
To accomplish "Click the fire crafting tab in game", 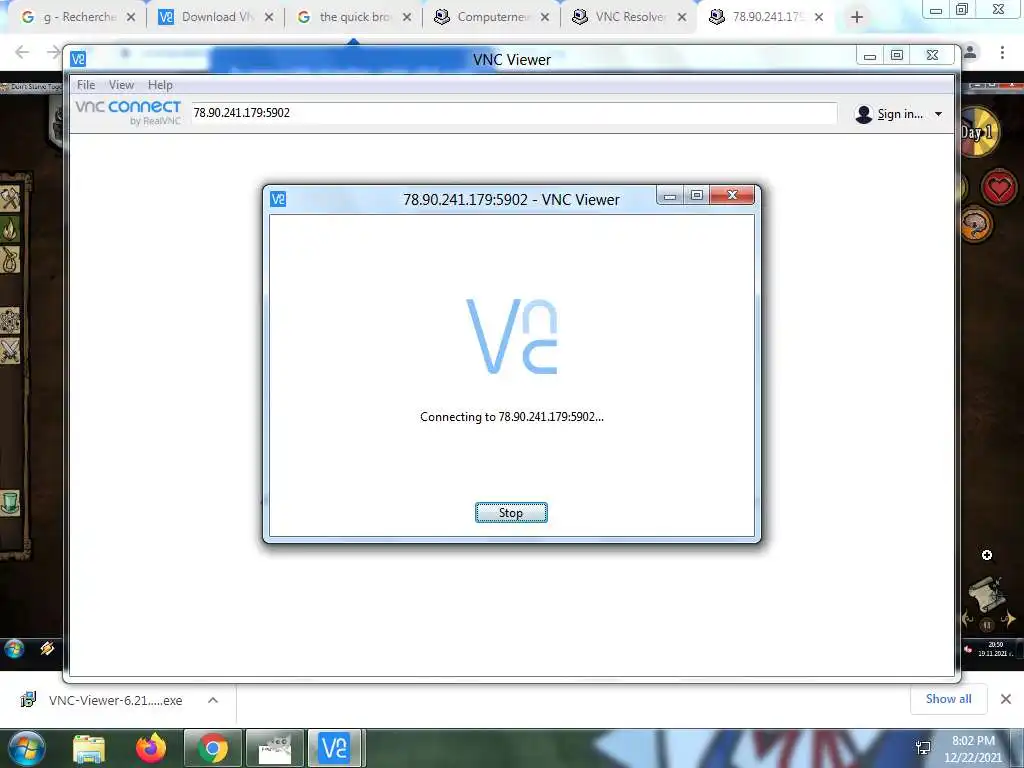I will coord(10,229).
